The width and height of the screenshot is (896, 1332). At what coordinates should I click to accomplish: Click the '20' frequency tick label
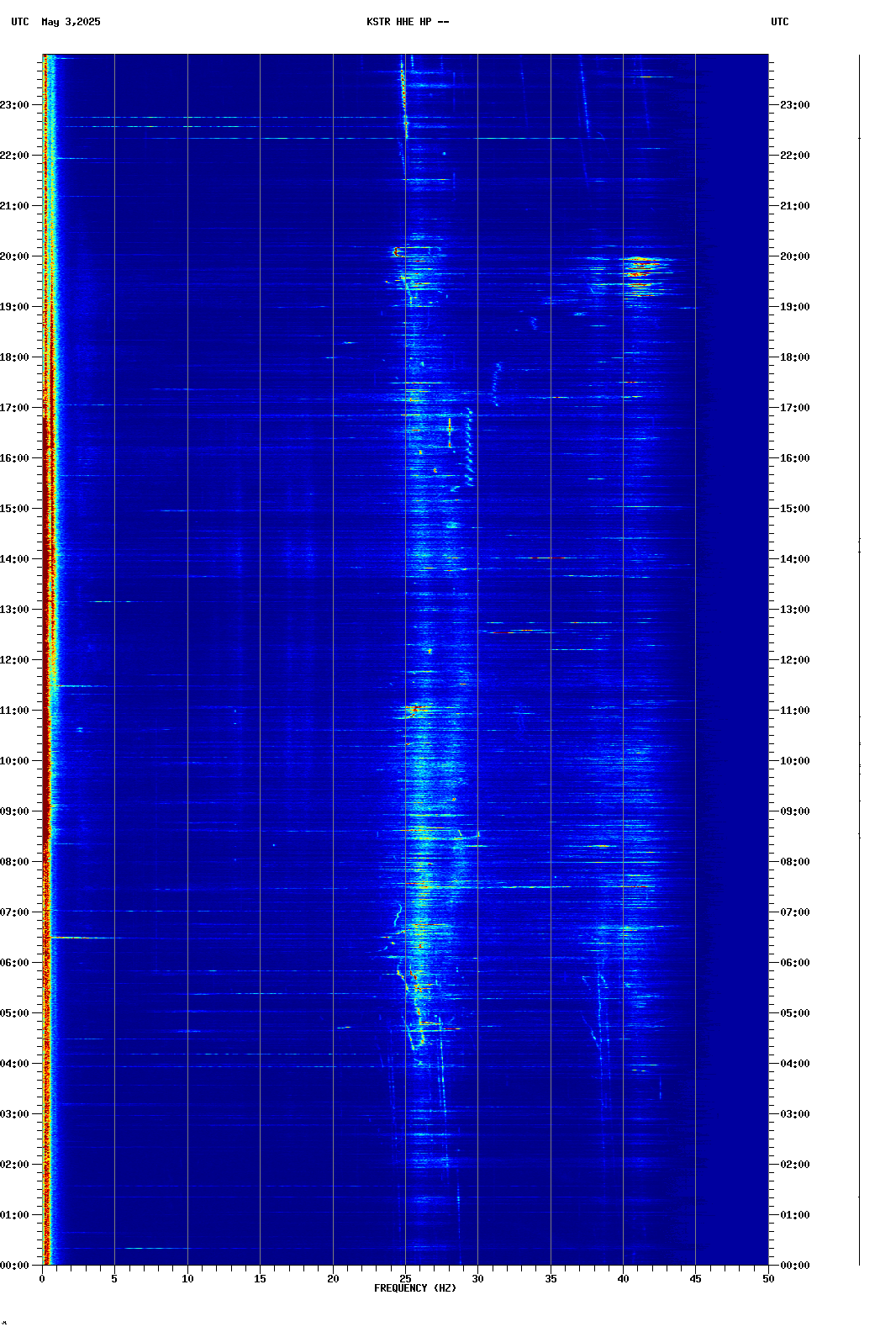333,1279
